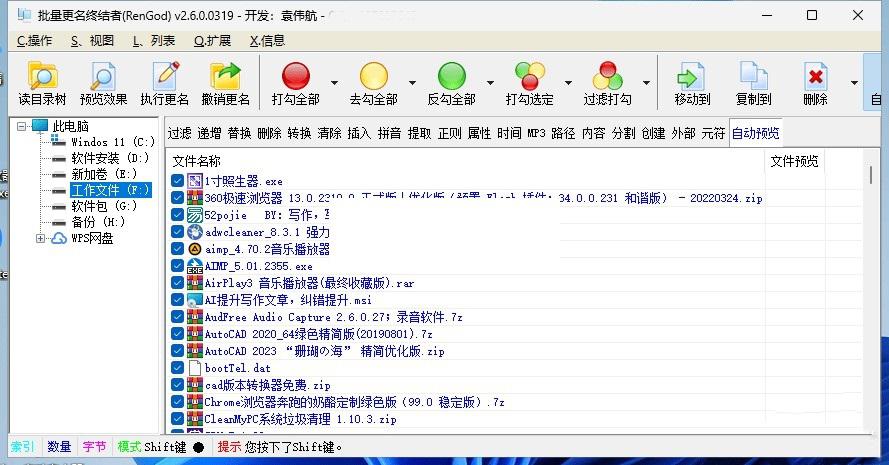Select the 软件安装 (D:) drive in tree
Image resolution: width=889 pixels, height=465 pixels.
(x=110, y=158)
